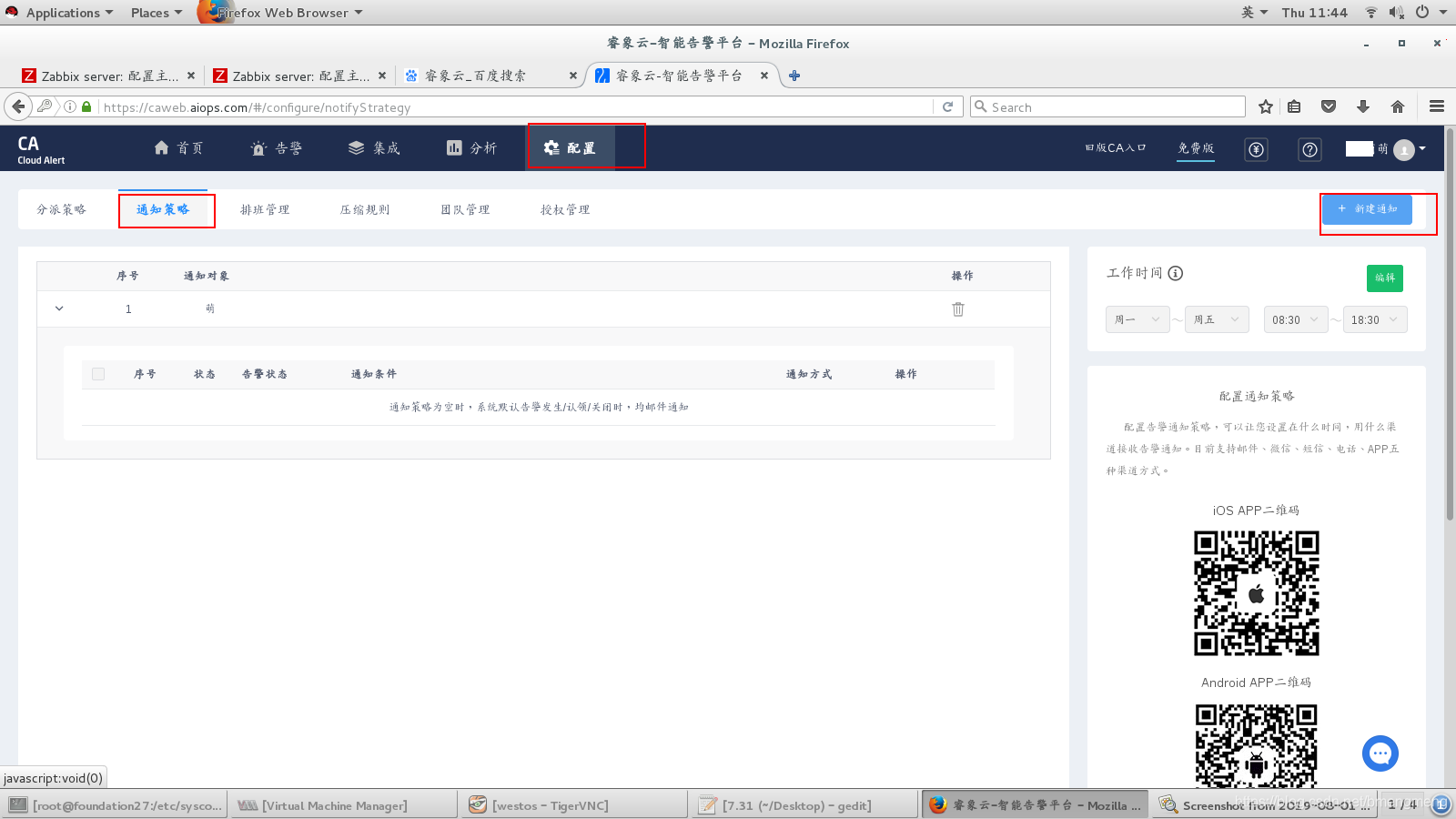
Task: Switch to the 分派策略 tab
Action: click(x=61, y=209)
